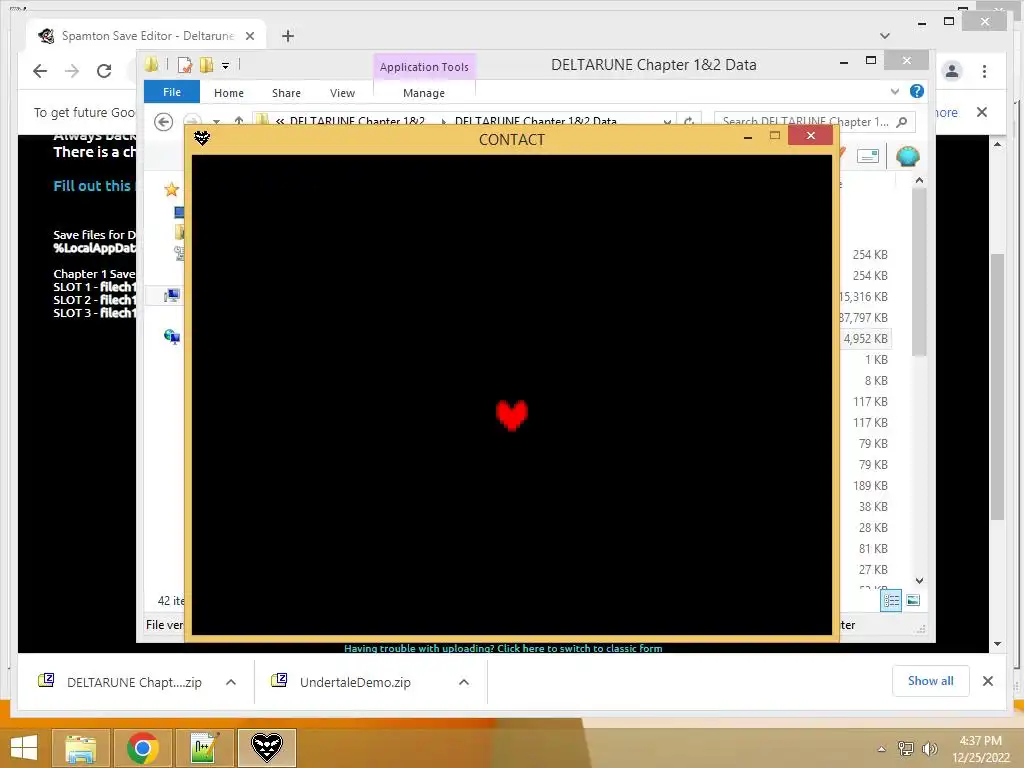
Task: Open Notepad++ from the taskbar
Action: (204, 748)
